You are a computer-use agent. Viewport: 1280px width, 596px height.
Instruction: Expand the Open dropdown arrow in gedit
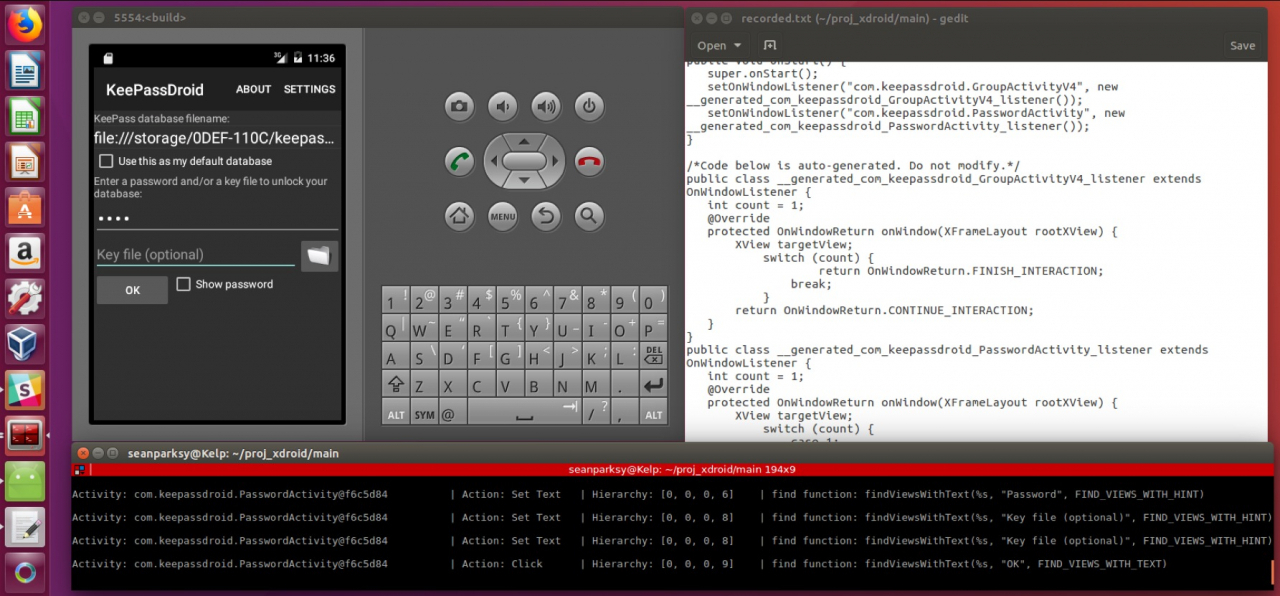[738, 46]
